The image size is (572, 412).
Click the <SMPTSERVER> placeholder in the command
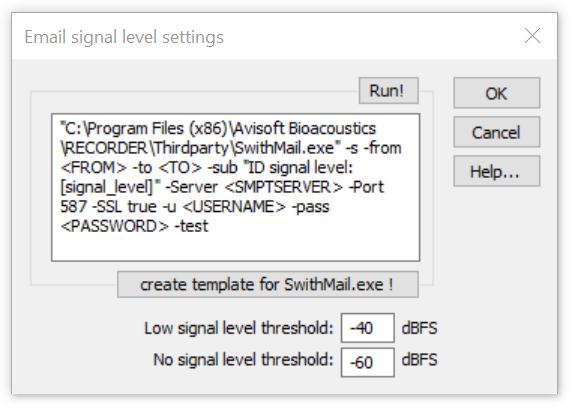(x=283, y=187)
